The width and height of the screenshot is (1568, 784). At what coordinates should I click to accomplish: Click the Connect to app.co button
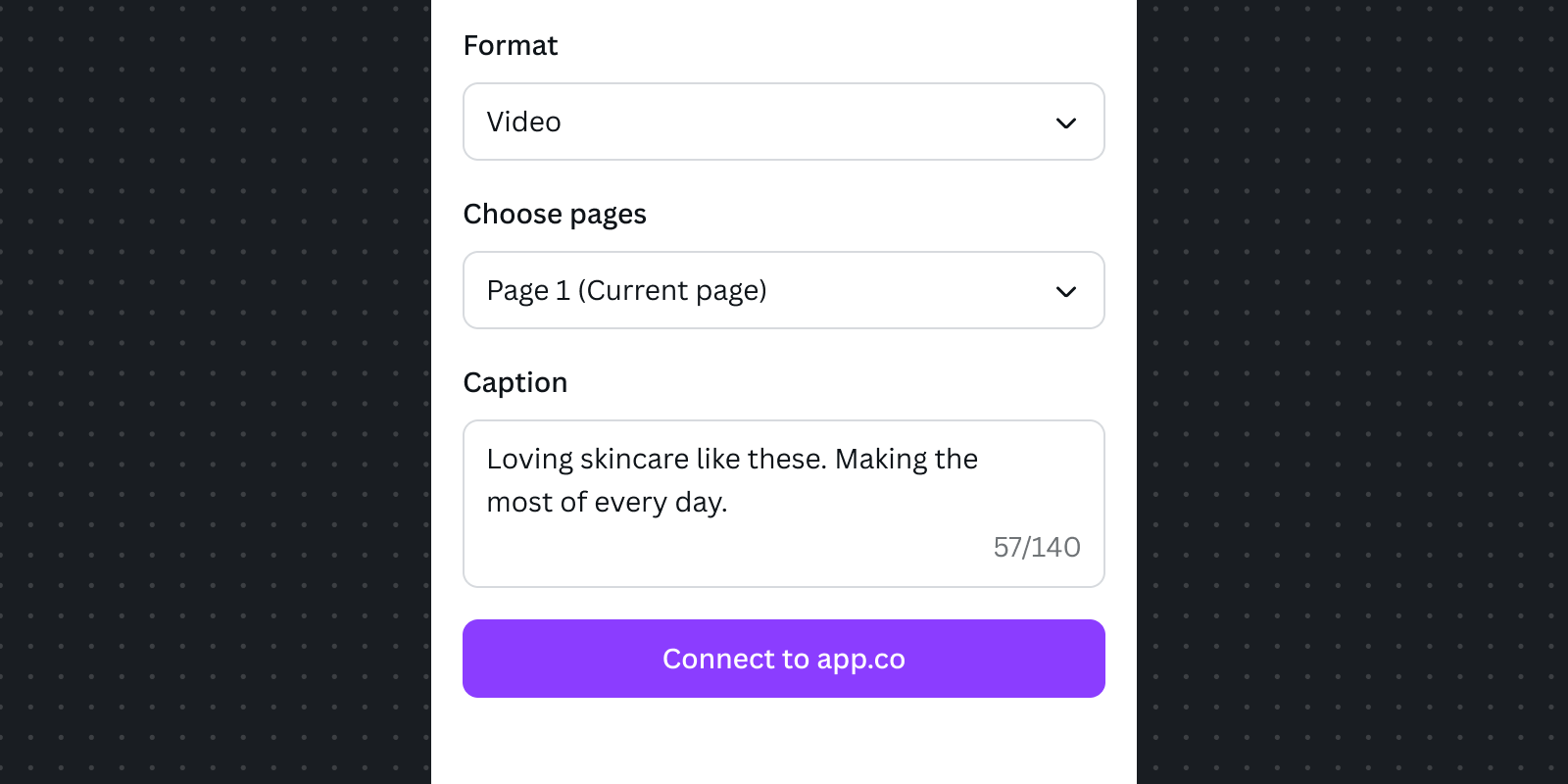coord(784,658)
